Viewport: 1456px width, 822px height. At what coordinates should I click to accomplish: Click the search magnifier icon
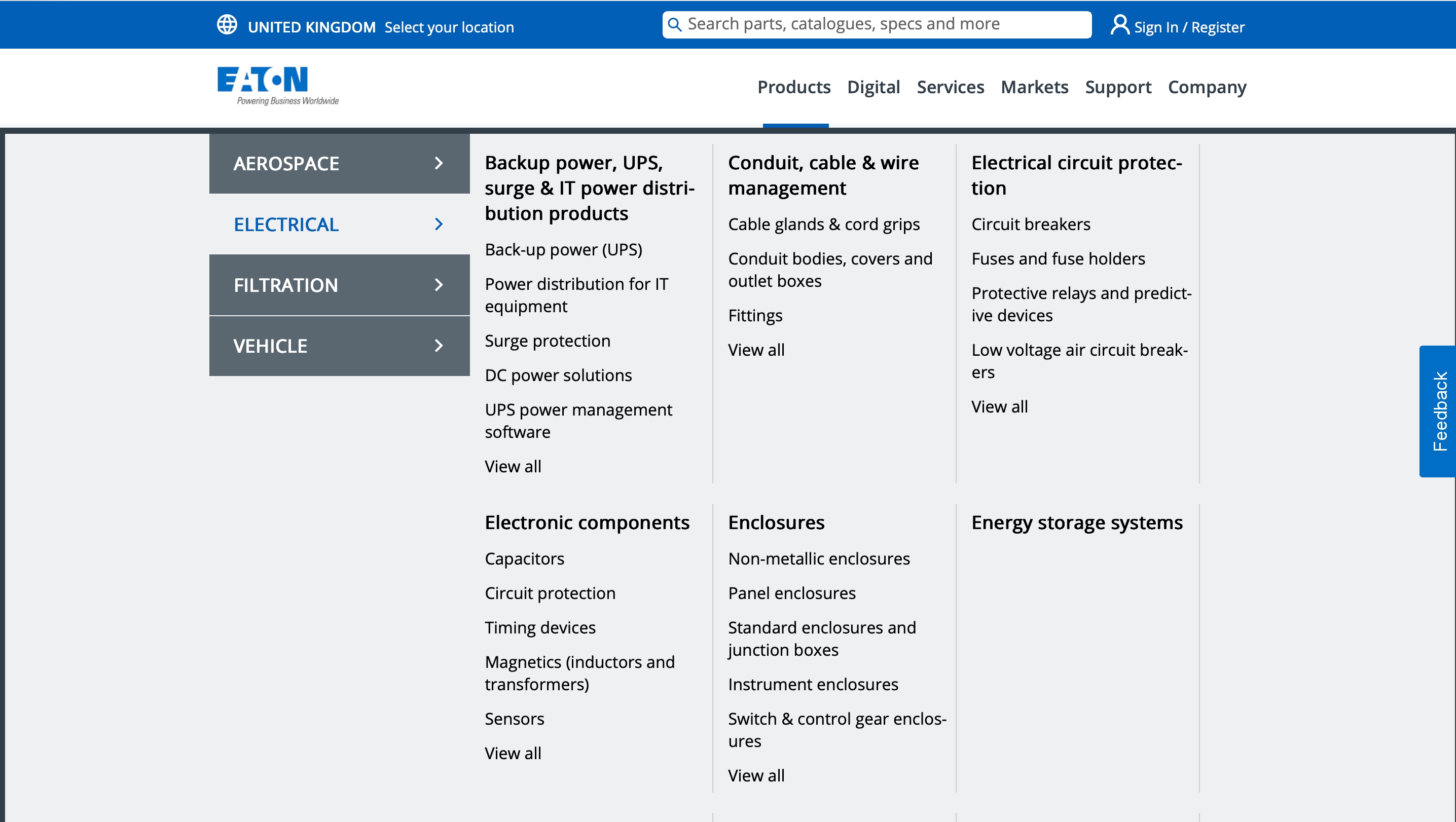674,25
